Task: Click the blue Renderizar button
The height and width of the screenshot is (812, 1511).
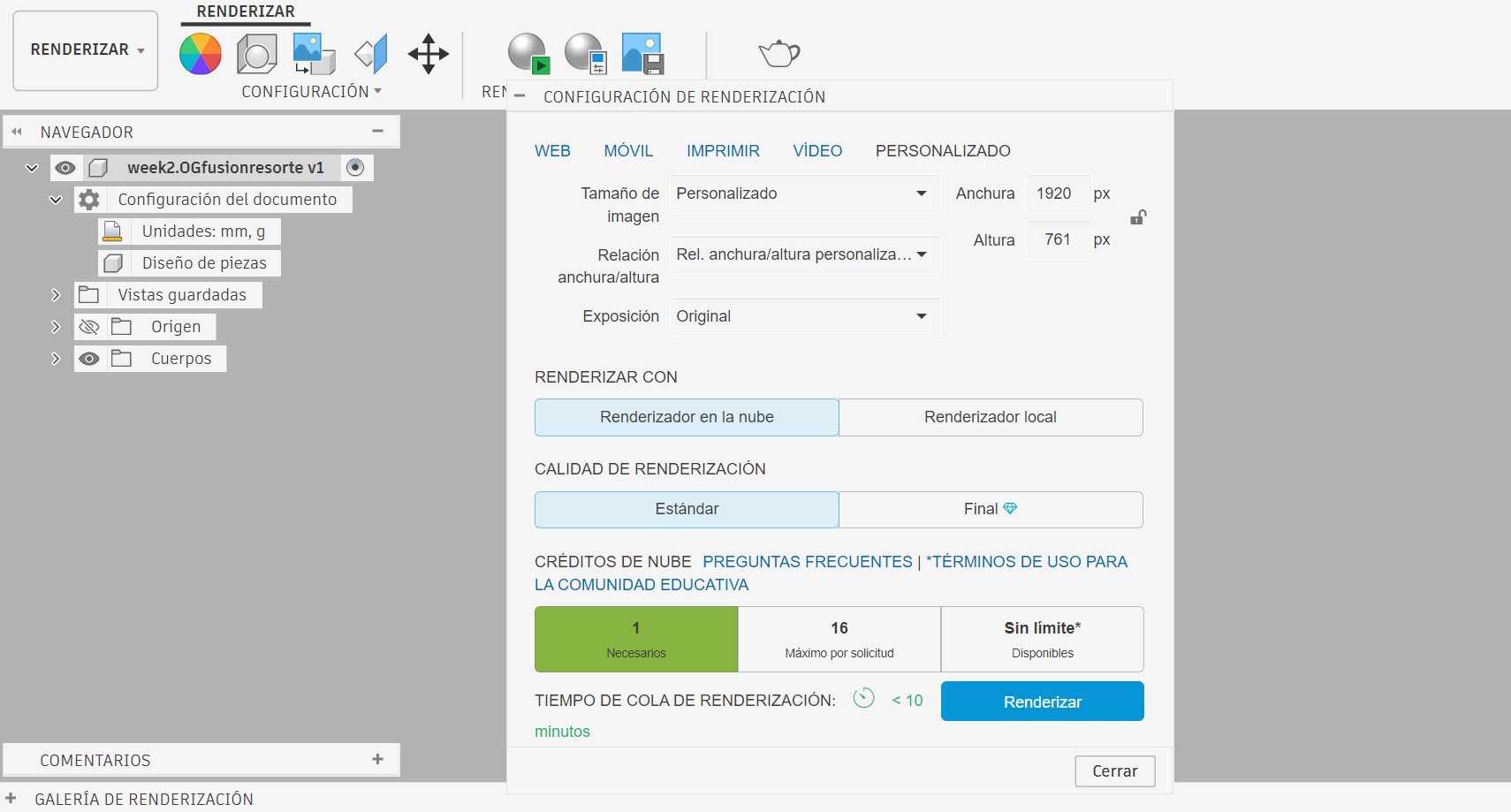Action: (1043, 702)
